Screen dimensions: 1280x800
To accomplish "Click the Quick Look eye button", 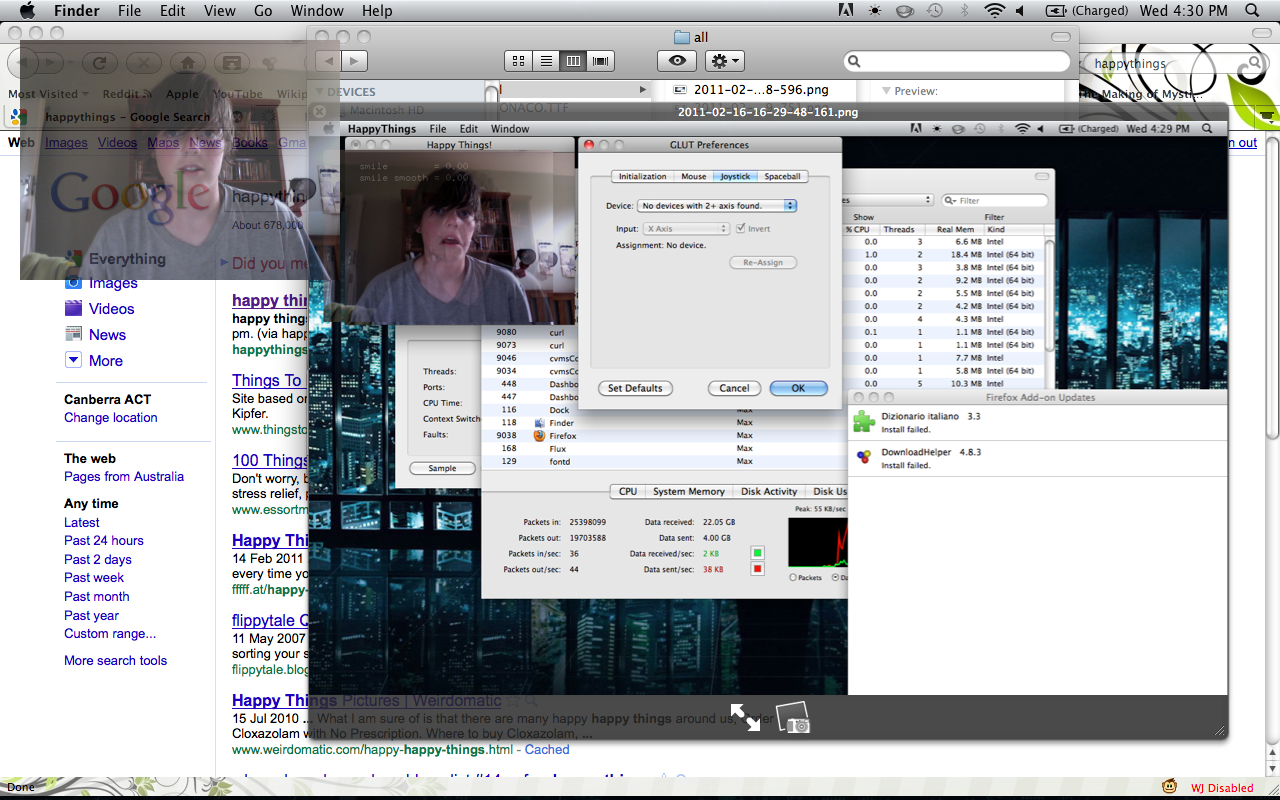I will click(x=677, y=61).
